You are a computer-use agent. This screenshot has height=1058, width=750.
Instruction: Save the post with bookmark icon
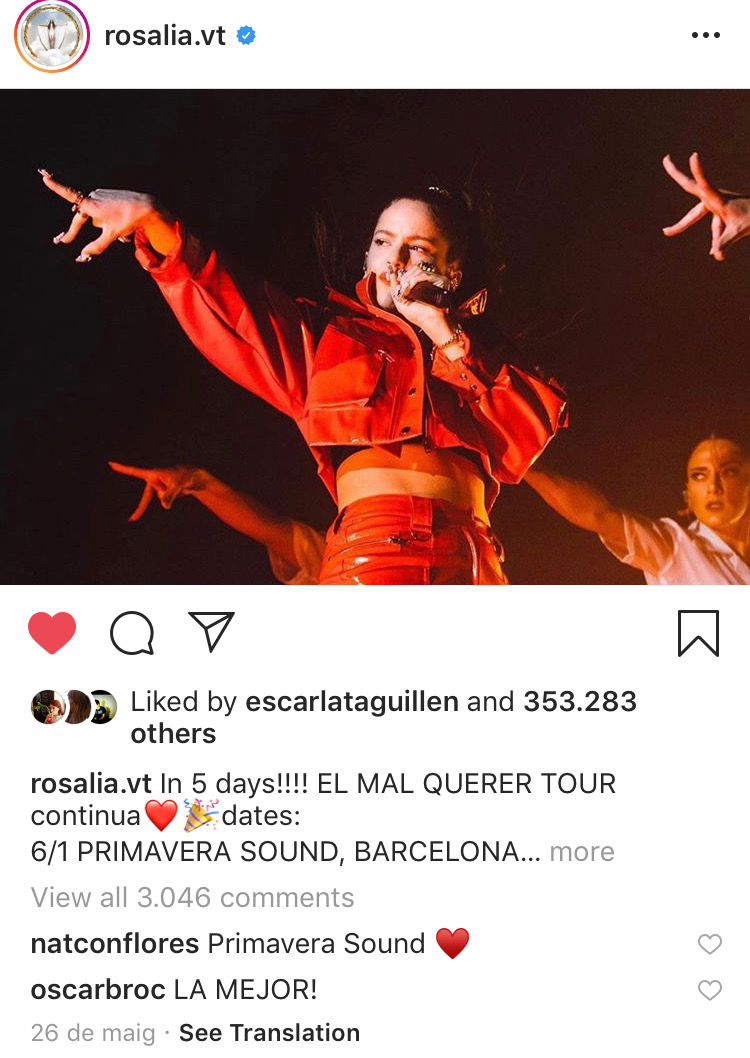point(699,633)
